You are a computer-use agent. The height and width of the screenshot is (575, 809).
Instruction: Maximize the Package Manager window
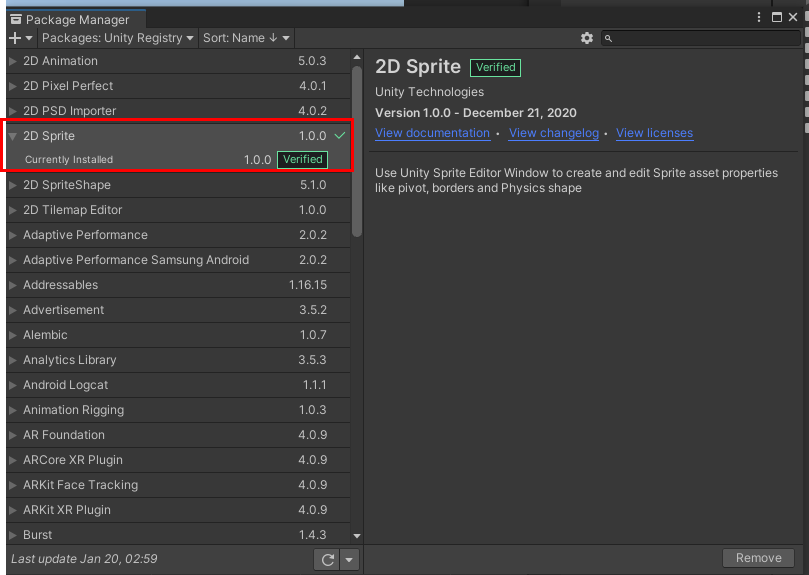(776, 17)
